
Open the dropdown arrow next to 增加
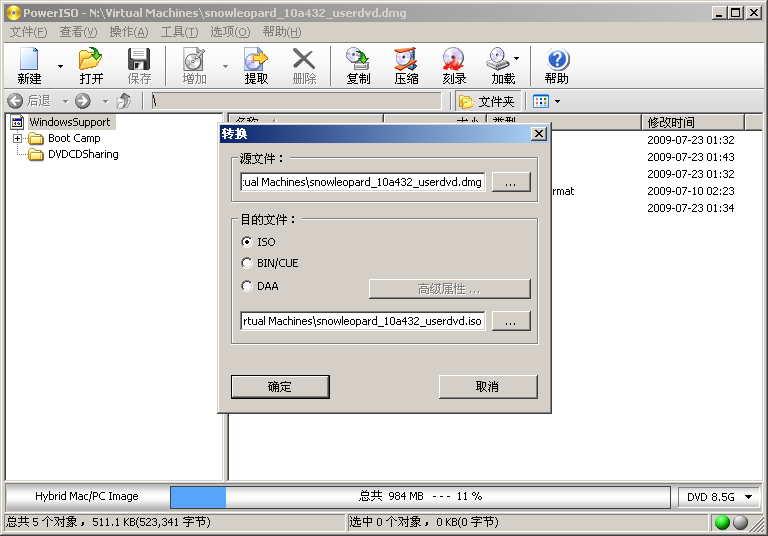pyautogui.click(x=225, y=66)
